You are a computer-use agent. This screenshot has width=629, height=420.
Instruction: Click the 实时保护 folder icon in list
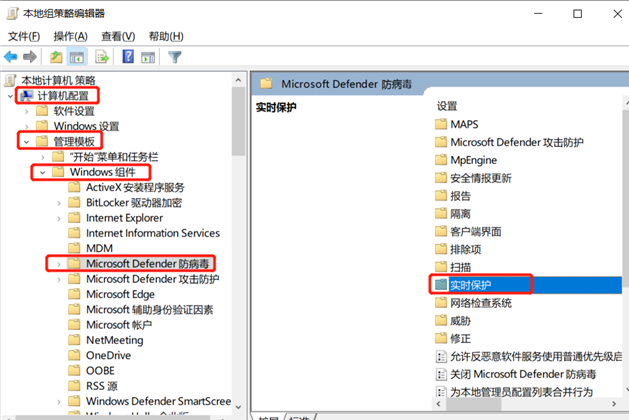[x=441, y=285]
